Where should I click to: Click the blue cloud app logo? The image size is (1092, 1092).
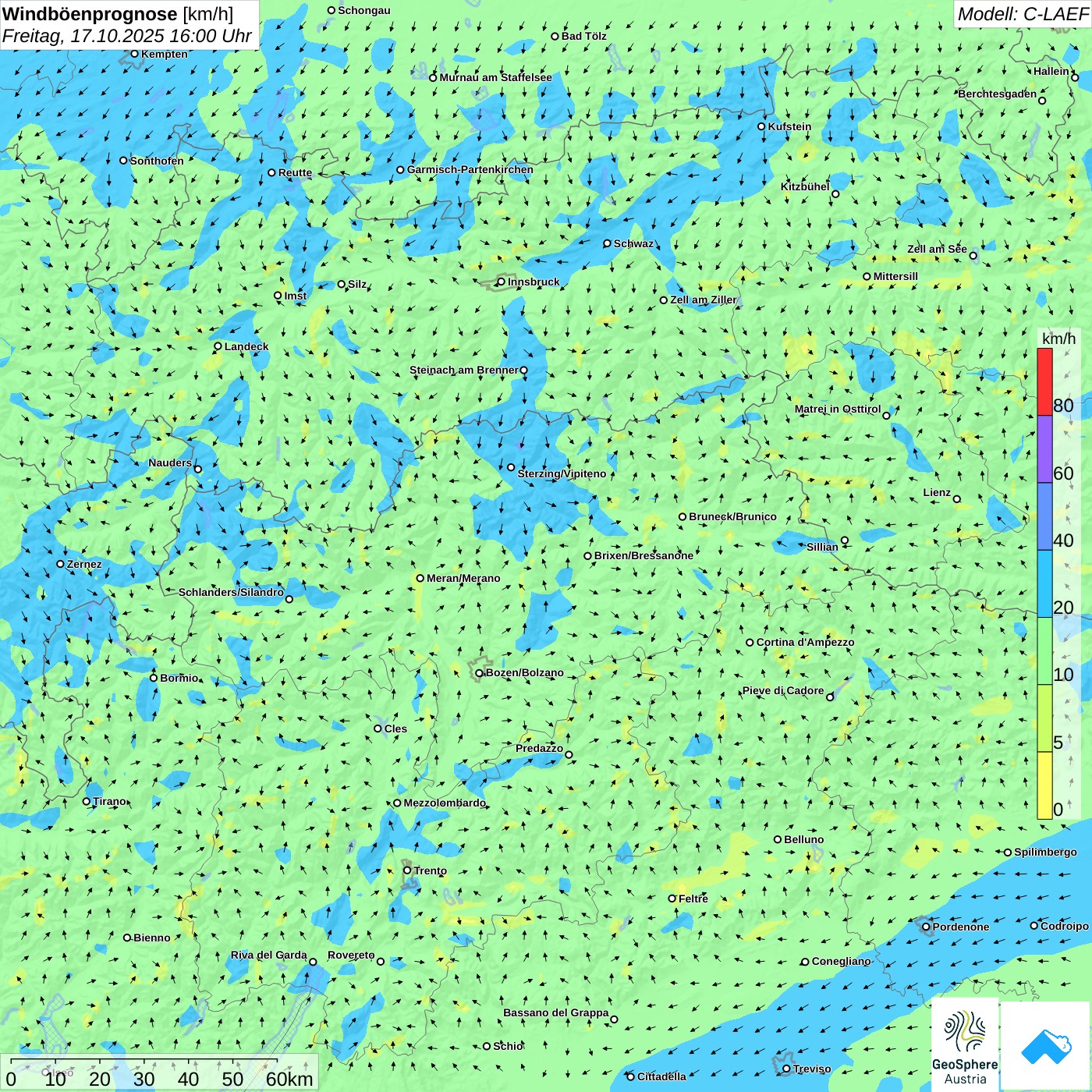[1046, 1046]
